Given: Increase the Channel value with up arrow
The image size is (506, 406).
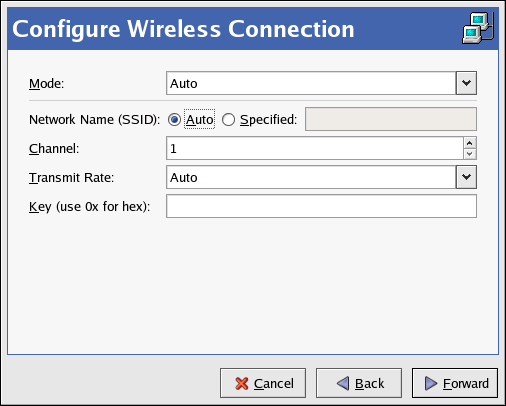Looking at the screenshot, I should coord(470,143).
